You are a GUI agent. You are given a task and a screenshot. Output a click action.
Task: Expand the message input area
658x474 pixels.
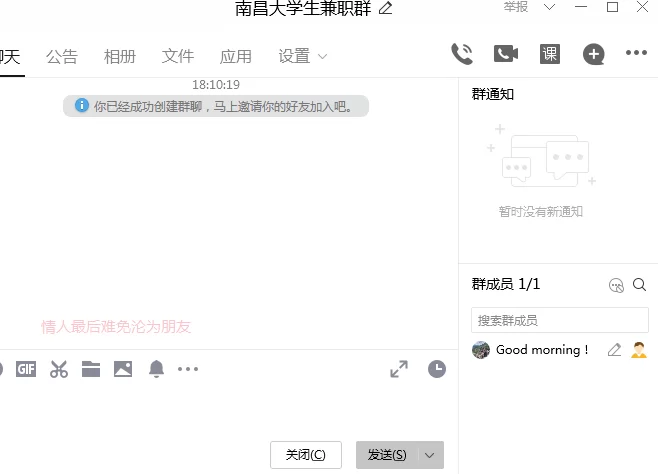click(x=399, y=369)
